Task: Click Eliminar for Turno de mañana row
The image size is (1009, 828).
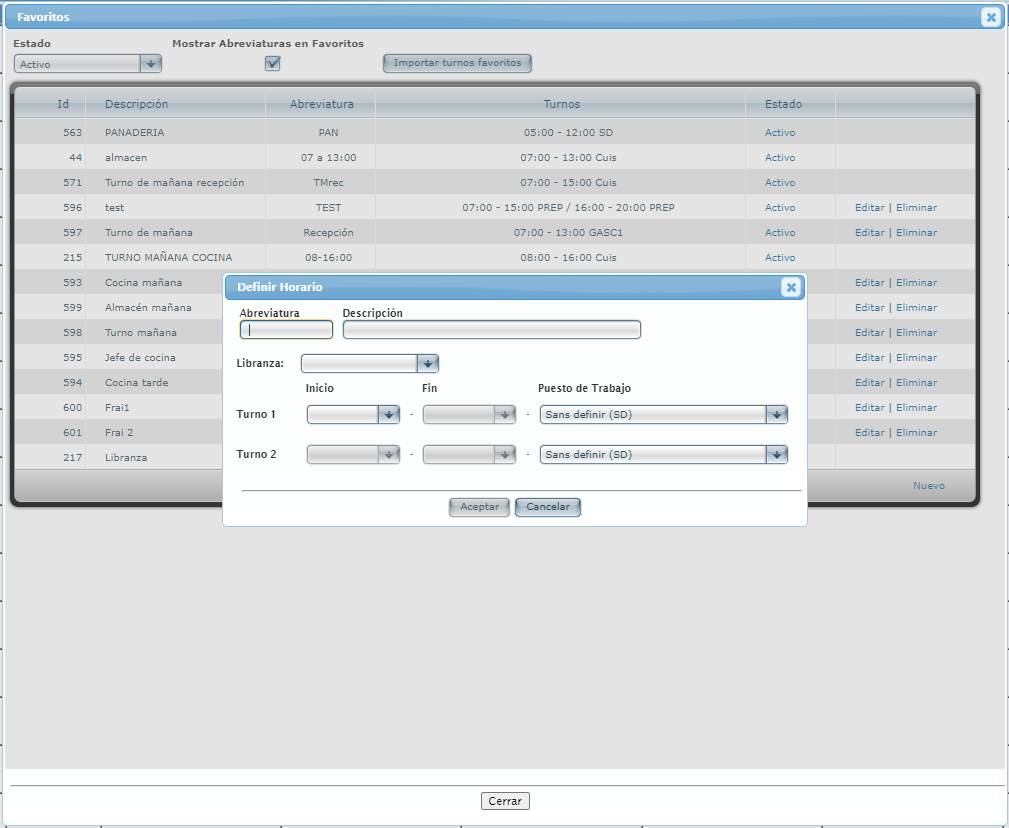Action: (x=916, y=233)
